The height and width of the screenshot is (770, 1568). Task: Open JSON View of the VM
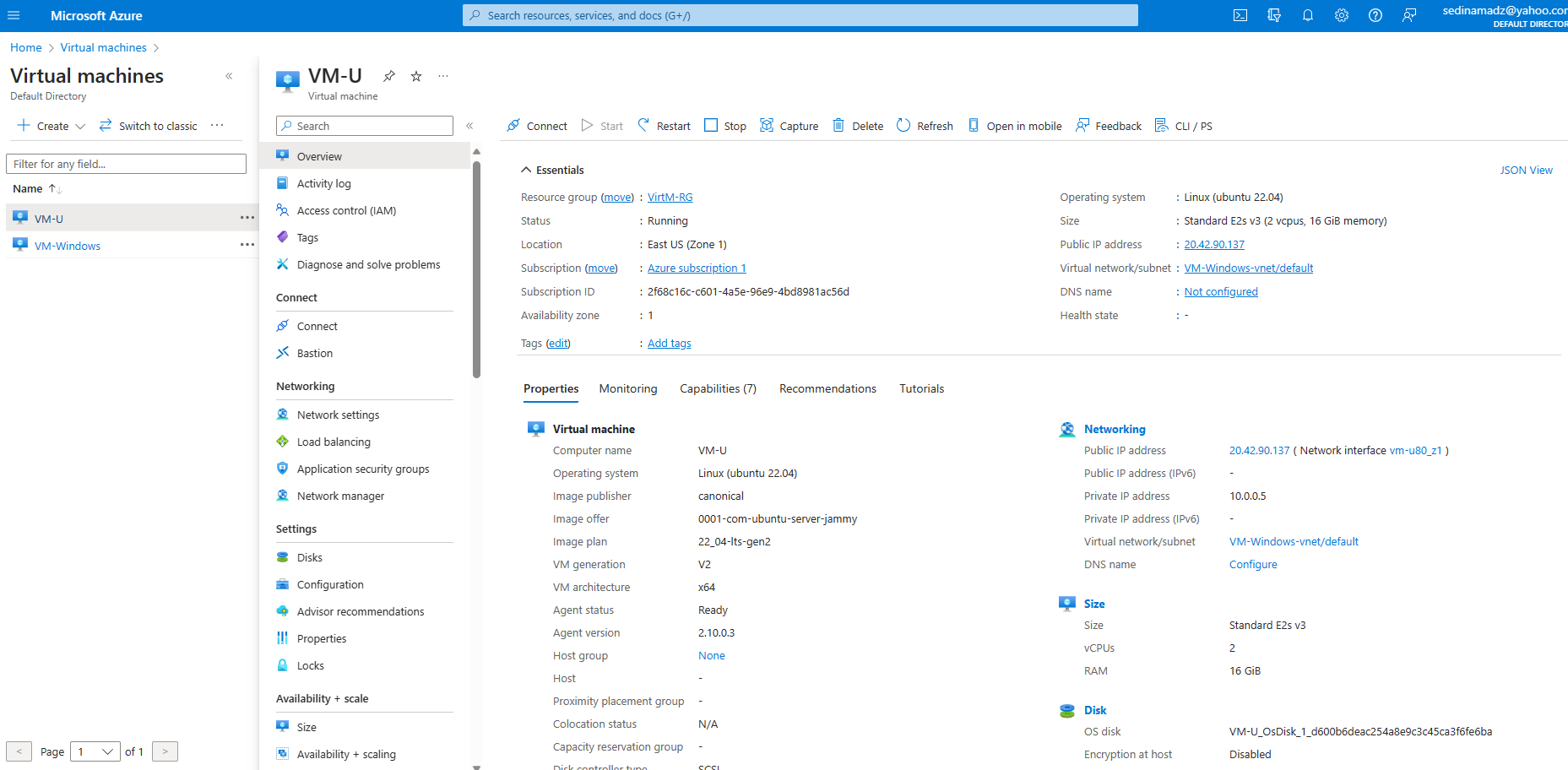[x=1526, y=169]
